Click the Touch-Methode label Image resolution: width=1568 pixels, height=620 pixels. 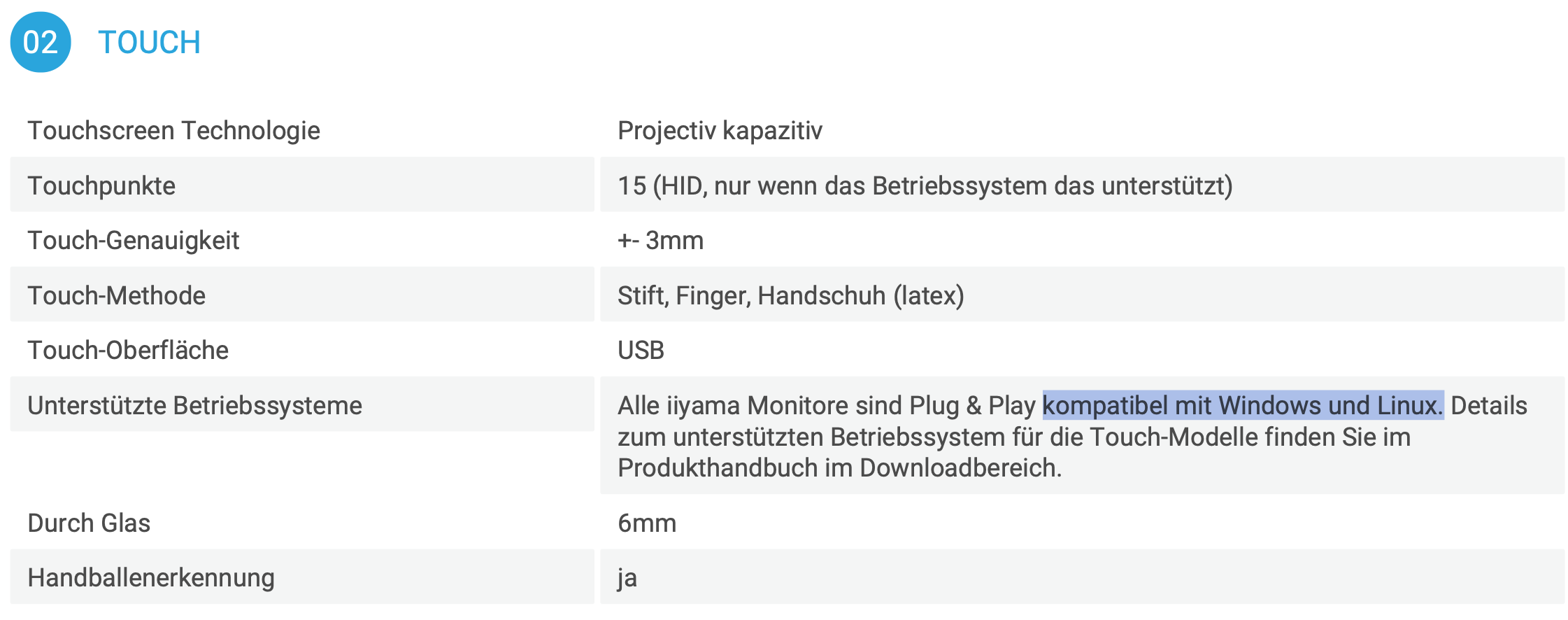[116, 295]
